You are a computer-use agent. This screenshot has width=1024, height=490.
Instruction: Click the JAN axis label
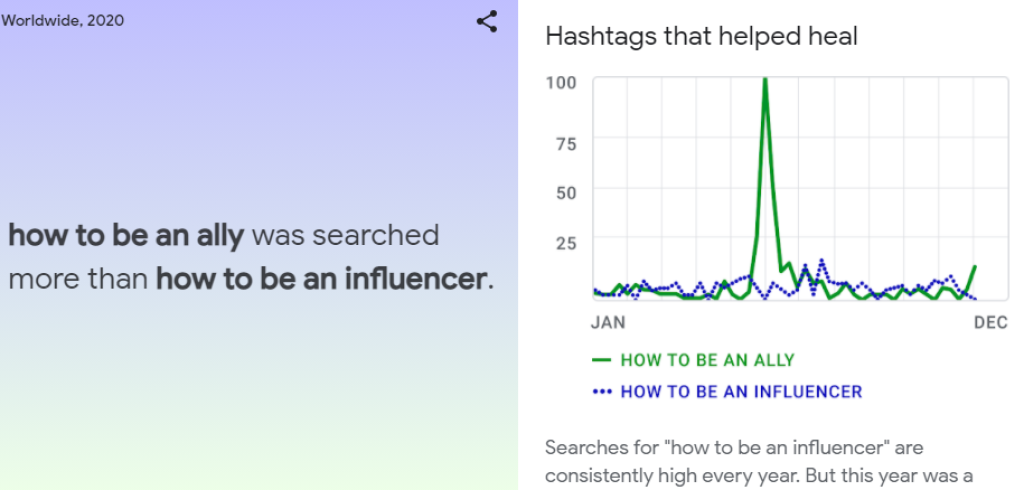tap(607, 322)
